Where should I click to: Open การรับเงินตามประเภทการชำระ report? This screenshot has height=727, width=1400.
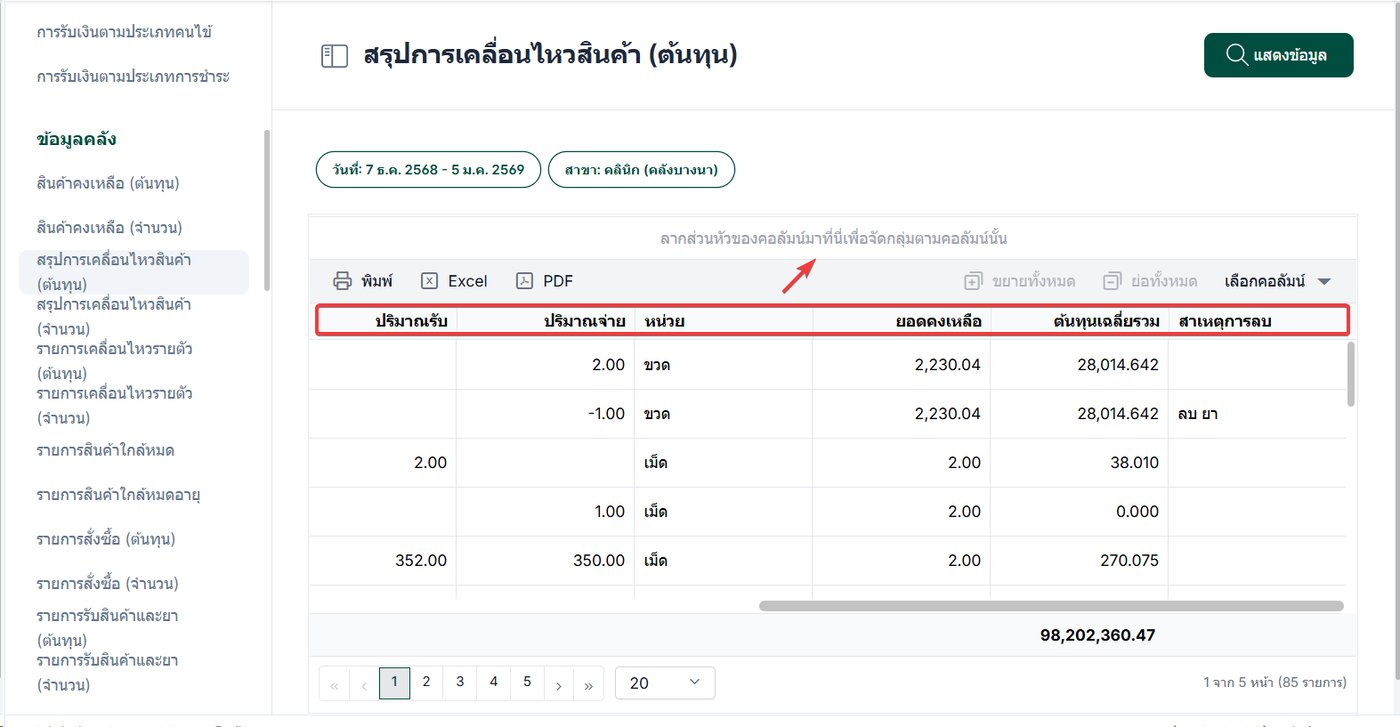click(x=133, y=76)
